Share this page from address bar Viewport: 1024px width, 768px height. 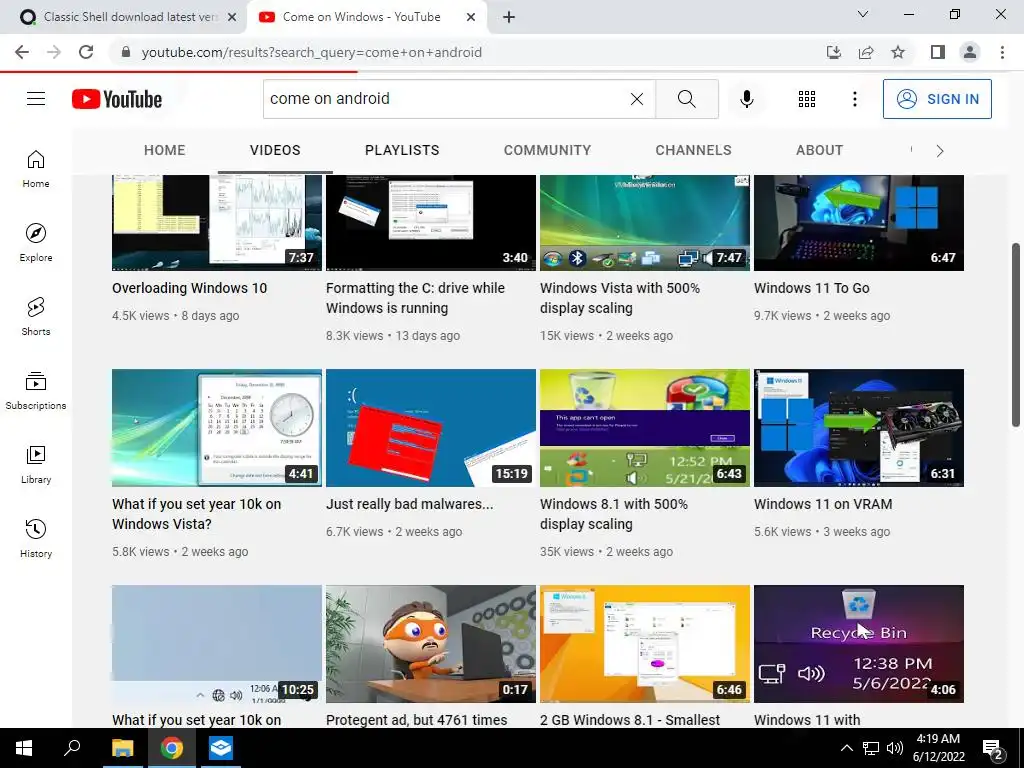pyautogui.click(x=866, y=52)
